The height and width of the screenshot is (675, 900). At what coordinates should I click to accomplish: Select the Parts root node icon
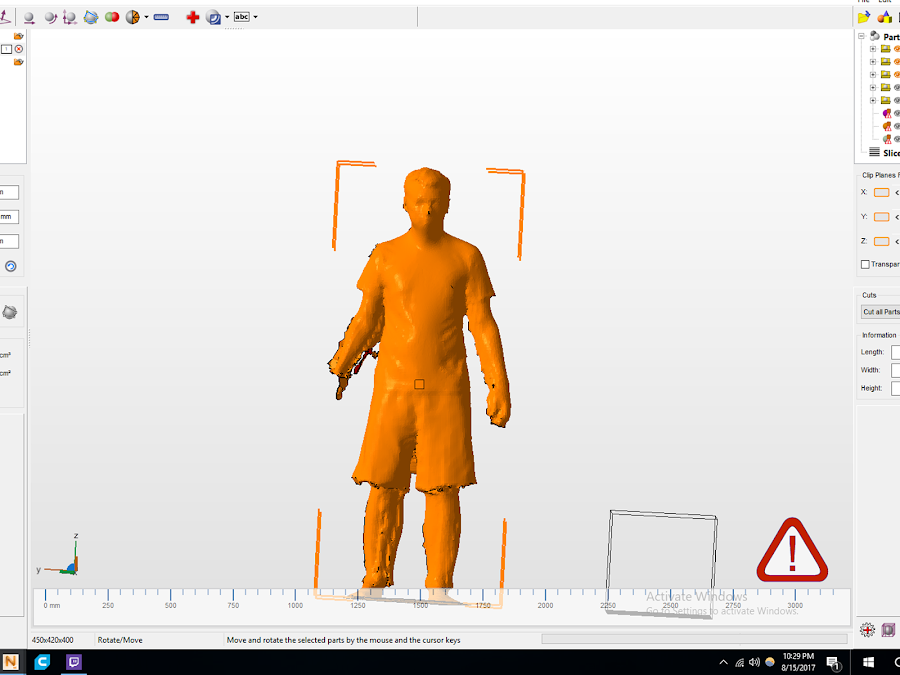[x=875, y=36]
